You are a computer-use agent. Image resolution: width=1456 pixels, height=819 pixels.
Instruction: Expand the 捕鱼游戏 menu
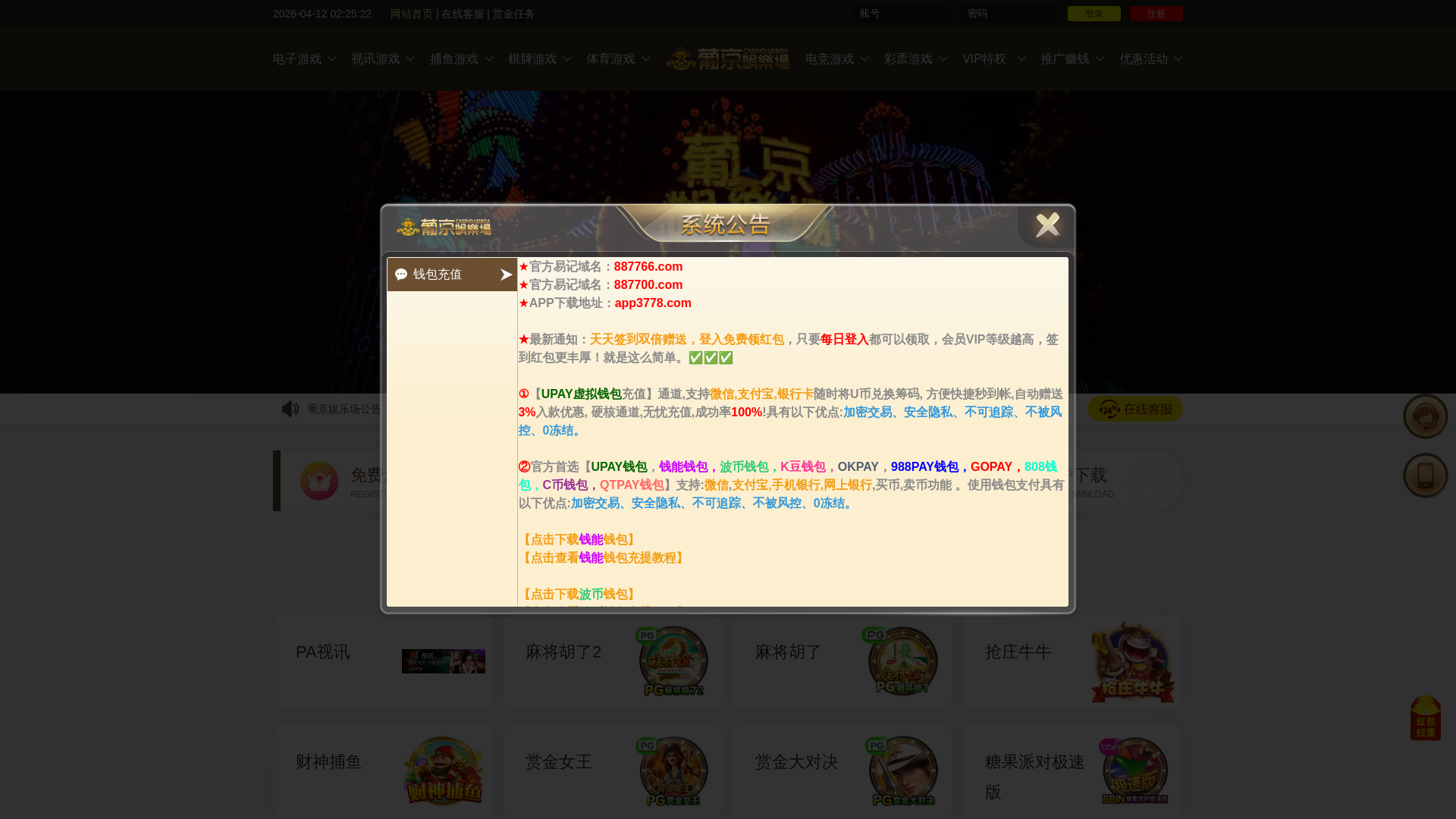click(x=461, y=59)
